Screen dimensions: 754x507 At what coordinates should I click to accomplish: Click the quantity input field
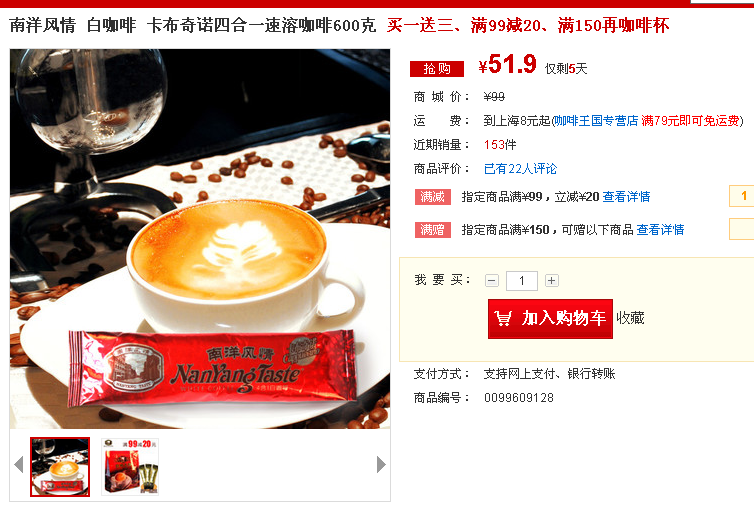tap(522, 280)
